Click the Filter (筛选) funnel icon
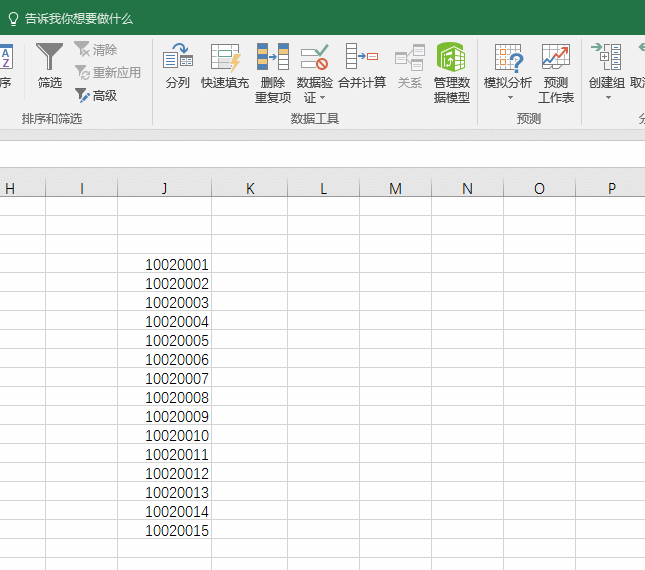This screenshot has width=645, height=570. [49, 58]
